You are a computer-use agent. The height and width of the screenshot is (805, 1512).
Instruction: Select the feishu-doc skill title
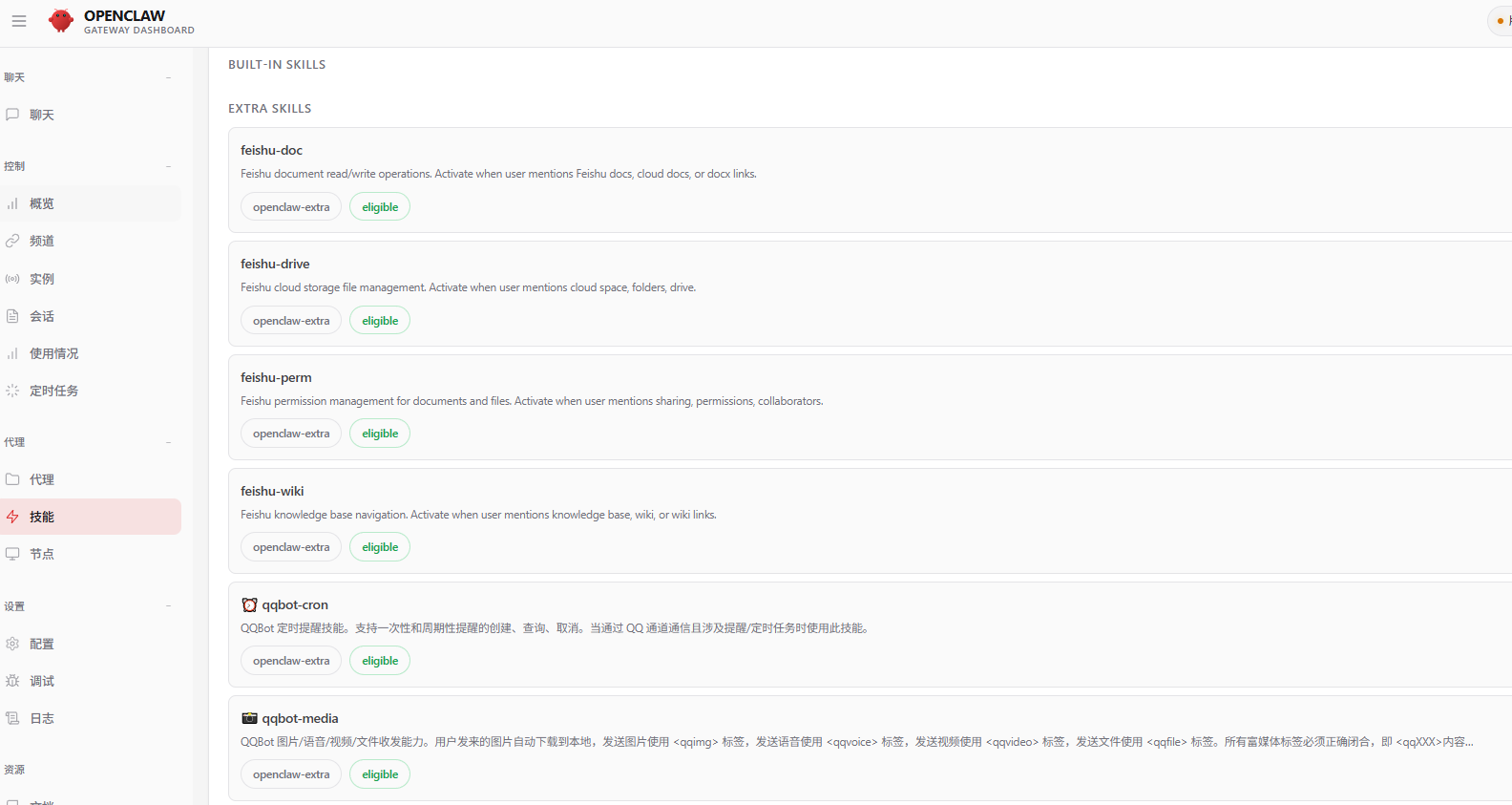(x=271, y=150)
